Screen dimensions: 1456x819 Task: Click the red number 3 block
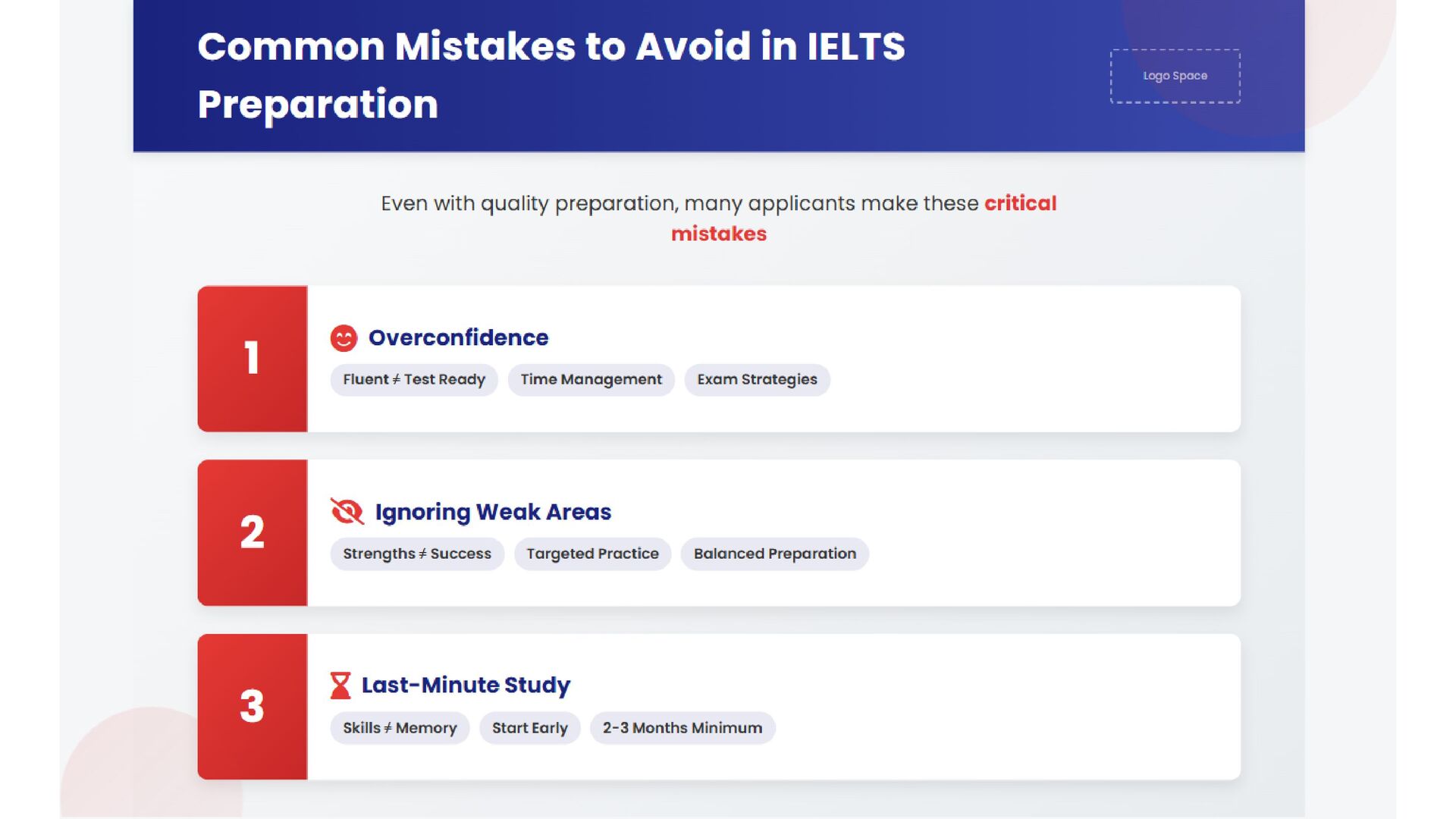pos(253,707)
